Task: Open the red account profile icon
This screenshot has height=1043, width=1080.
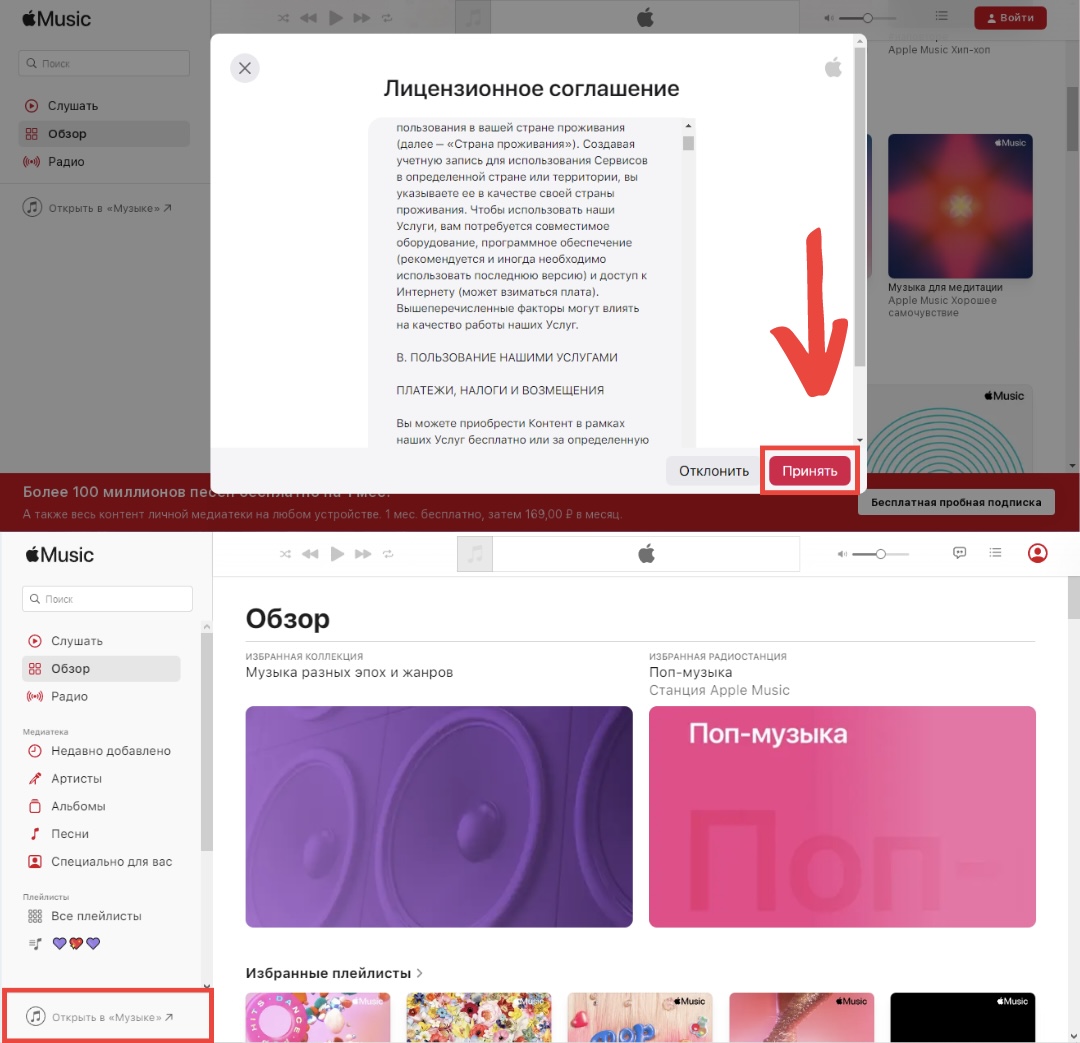Action: [x=1037, y=553]
